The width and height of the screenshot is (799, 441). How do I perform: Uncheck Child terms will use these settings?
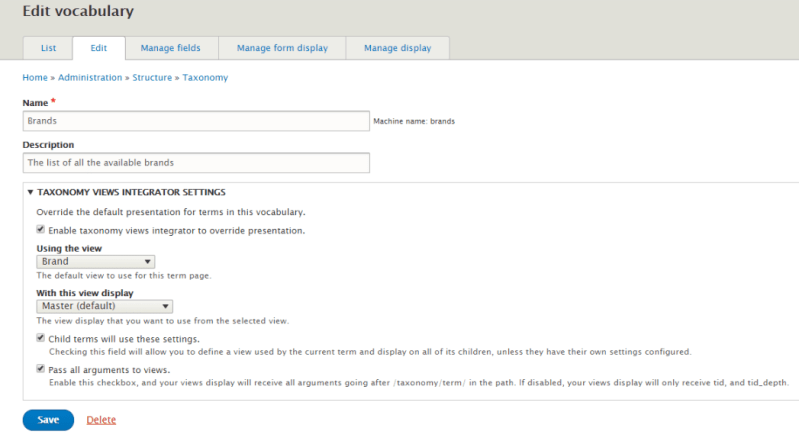pos(40,338)
